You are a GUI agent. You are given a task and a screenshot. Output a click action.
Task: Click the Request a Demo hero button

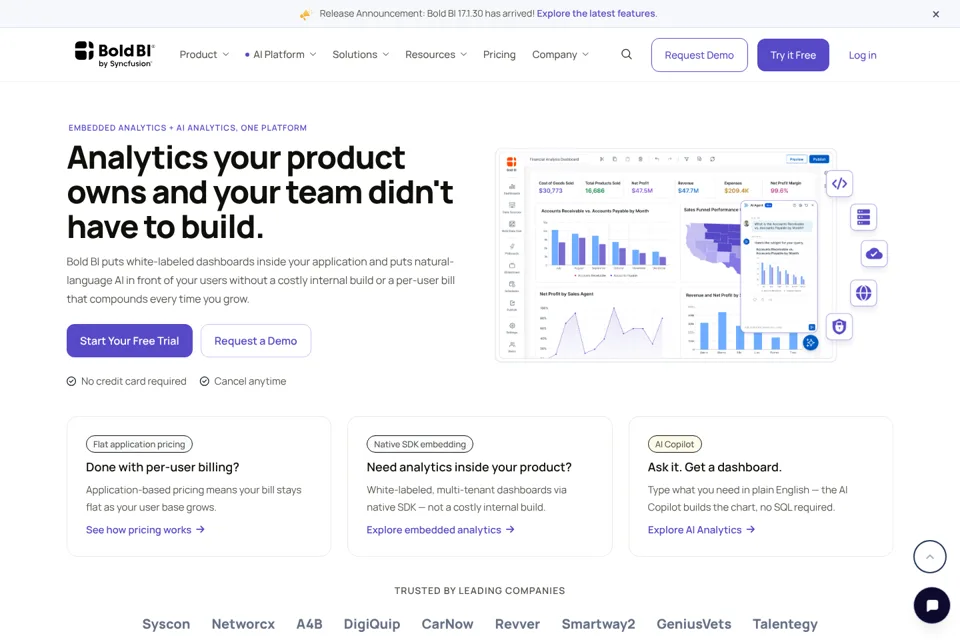[x=255, y=341]
